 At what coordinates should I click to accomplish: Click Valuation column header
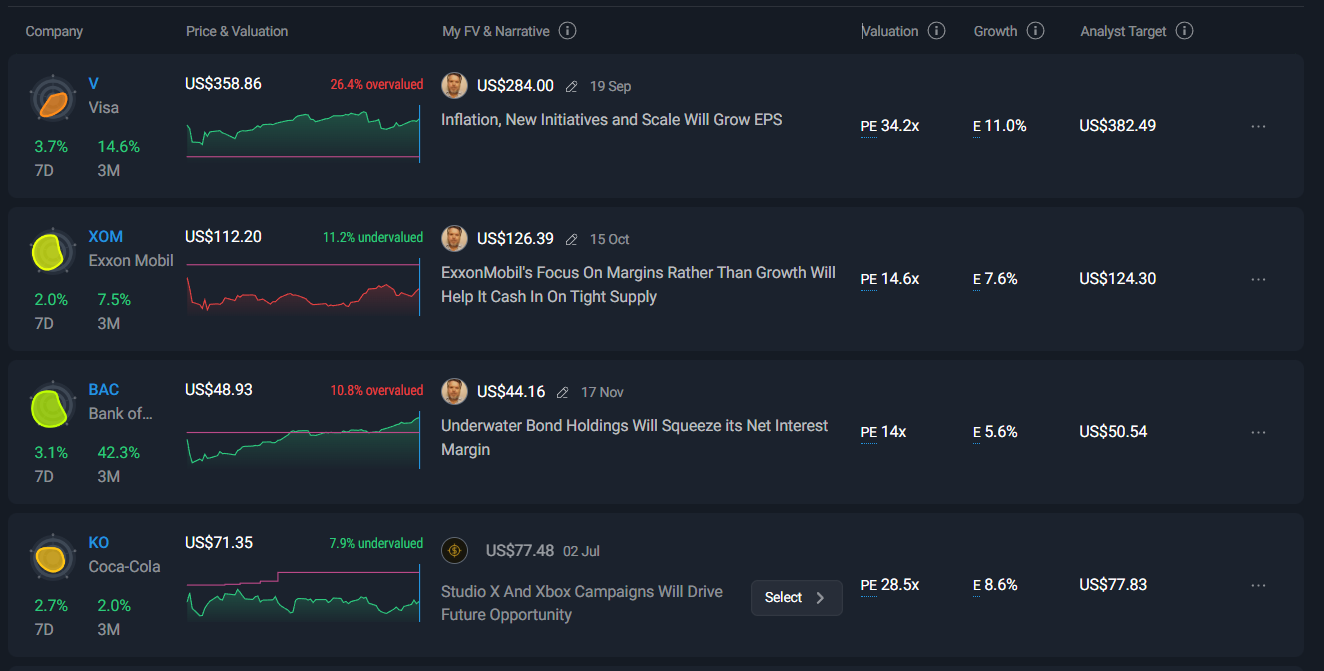pyautogui.click(x=890, y=31)
